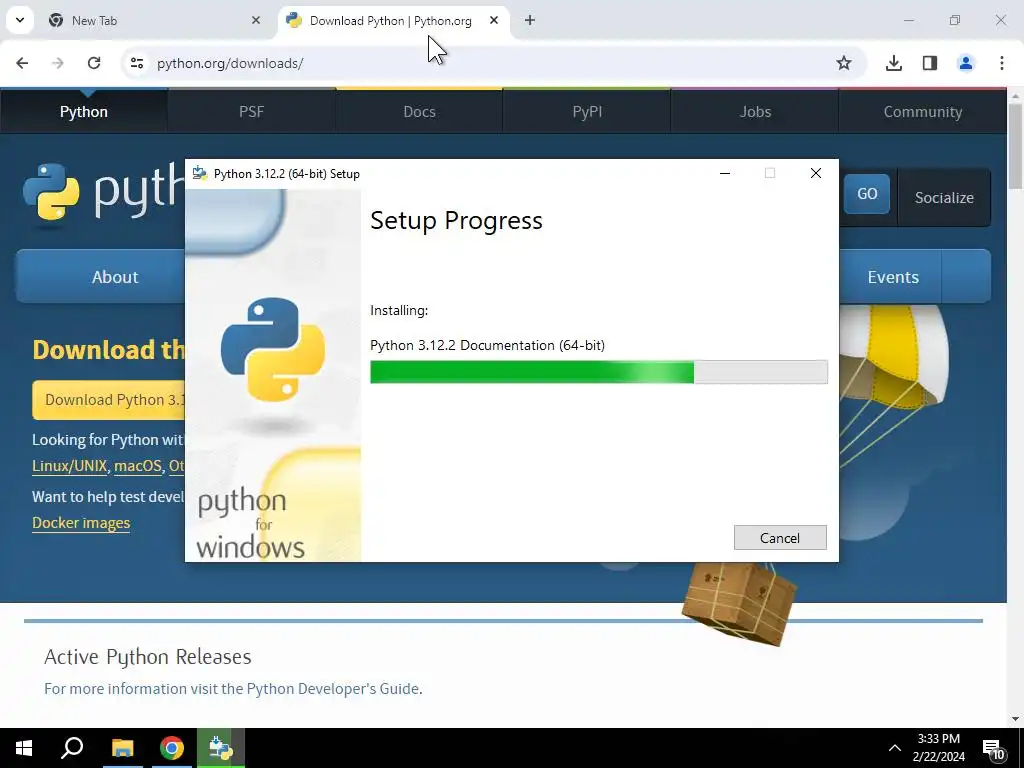Click the setup progress bar
The width and height of the screenshot is (1024, 768).
click(x=599, y=372)
